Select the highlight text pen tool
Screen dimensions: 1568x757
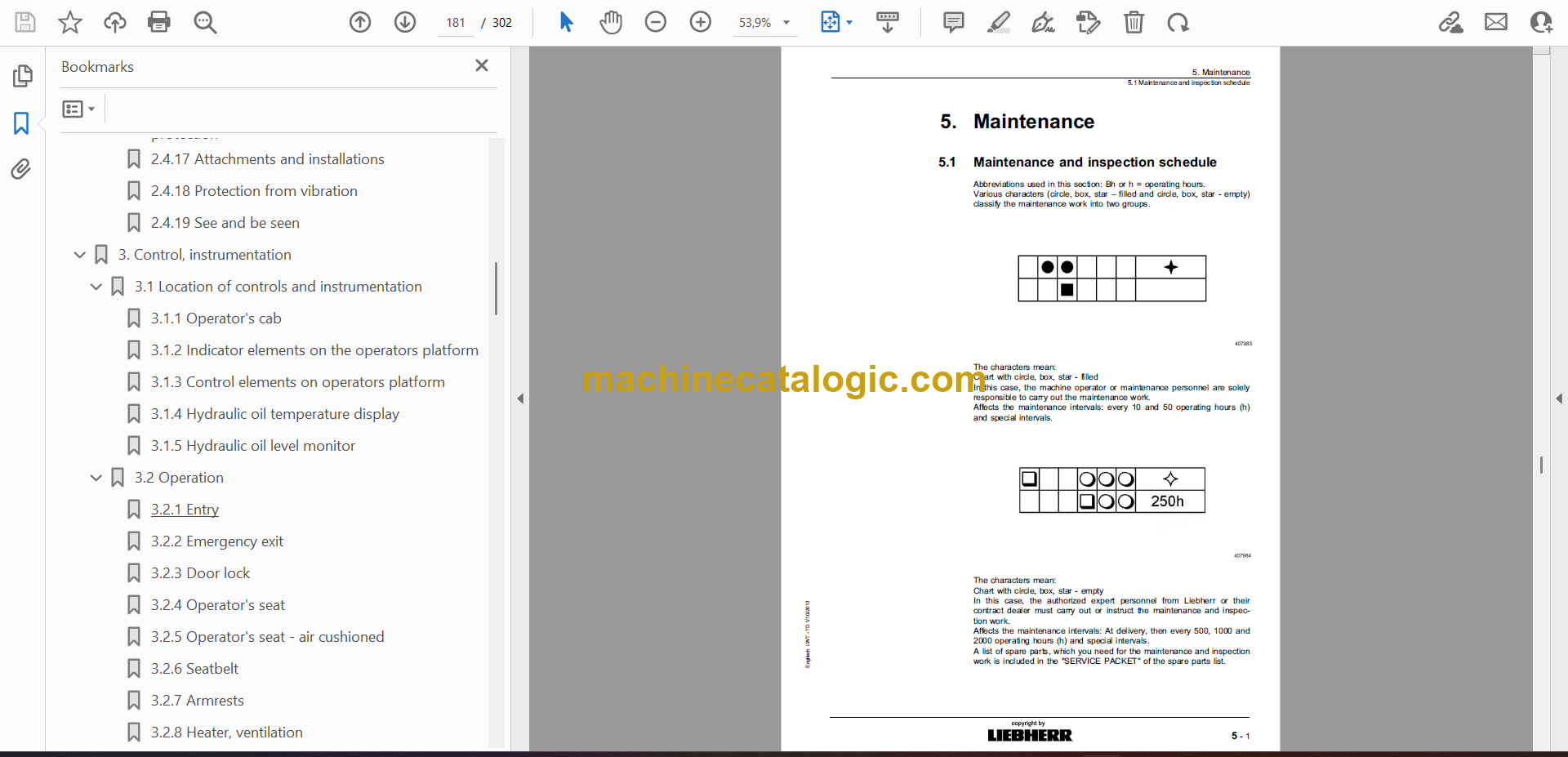[x=998, y=22]
